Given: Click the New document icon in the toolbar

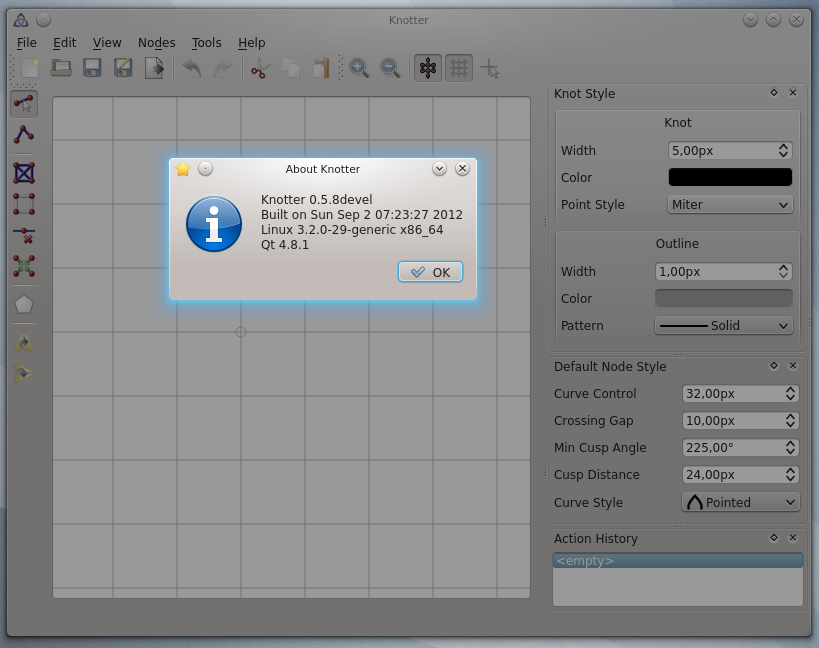Looking at the screenshot, I should [x=30, y=68].
